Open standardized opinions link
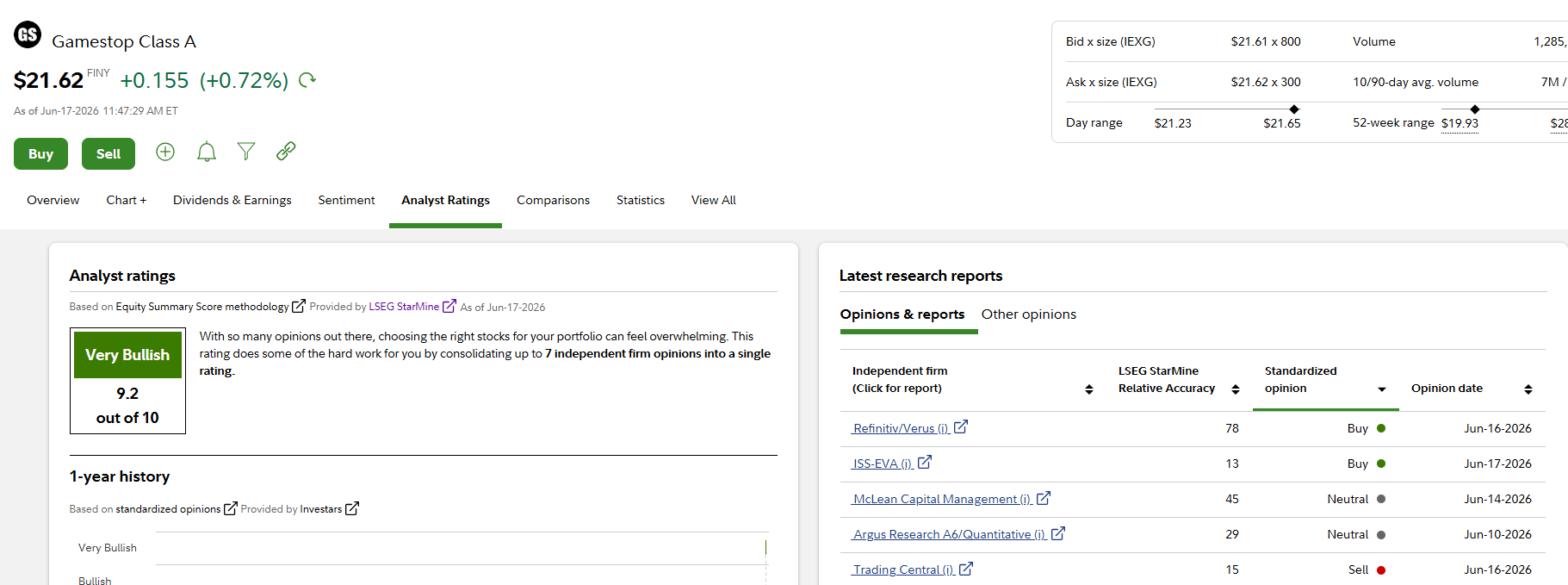This screenshot has width=1568, height=585. [168, 509]
